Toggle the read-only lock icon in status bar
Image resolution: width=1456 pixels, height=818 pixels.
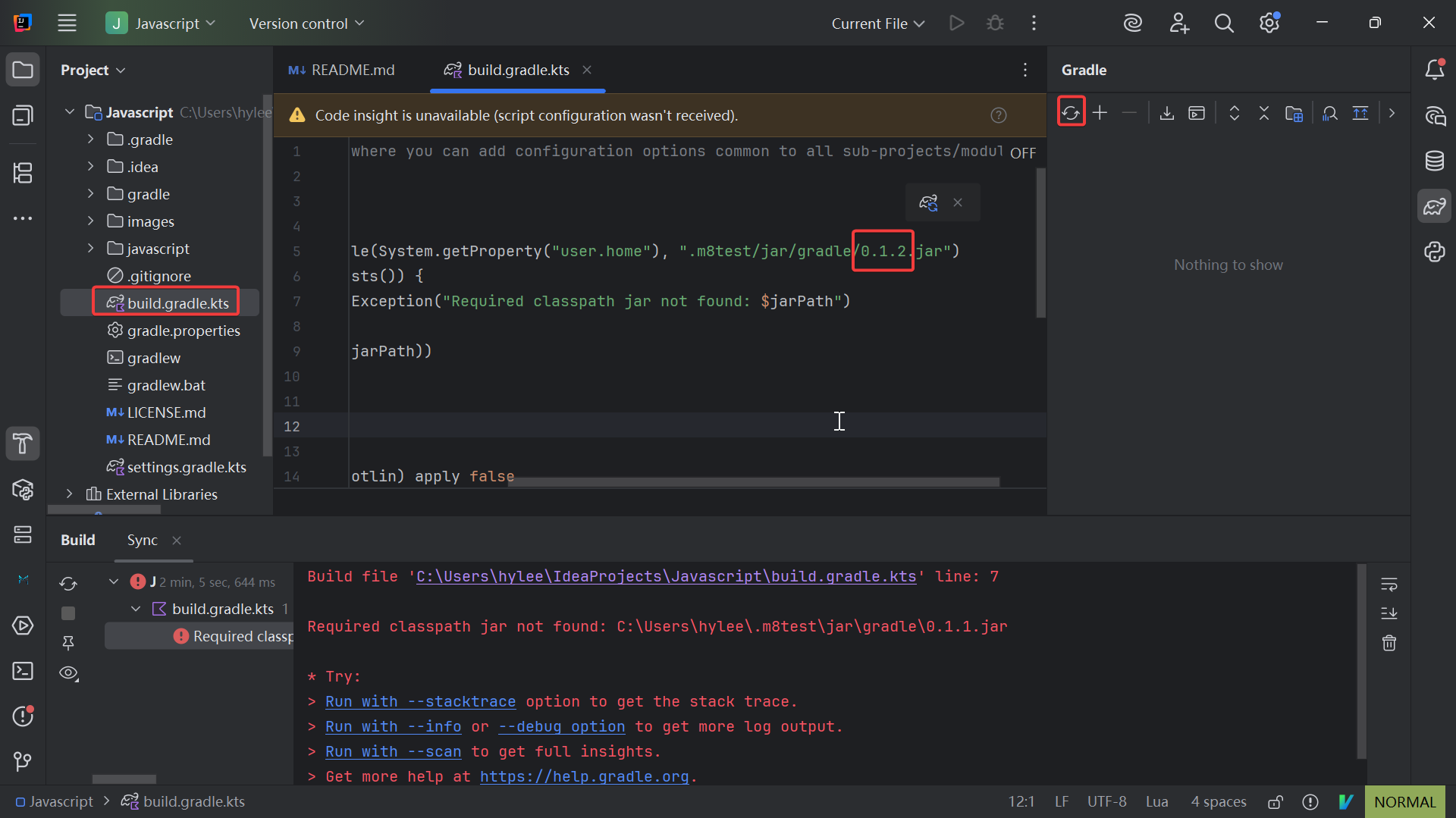coord(1275,802)
